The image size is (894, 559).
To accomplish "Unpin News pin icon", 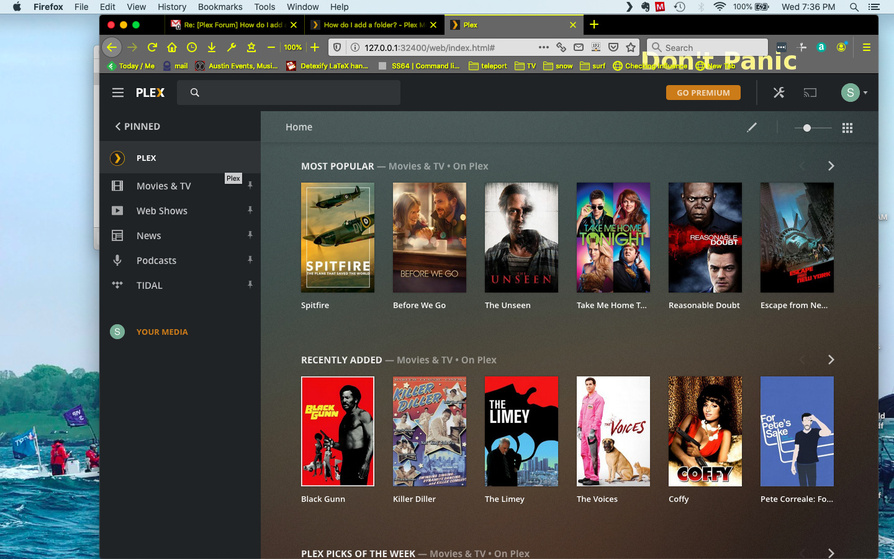I will point(250,234).
